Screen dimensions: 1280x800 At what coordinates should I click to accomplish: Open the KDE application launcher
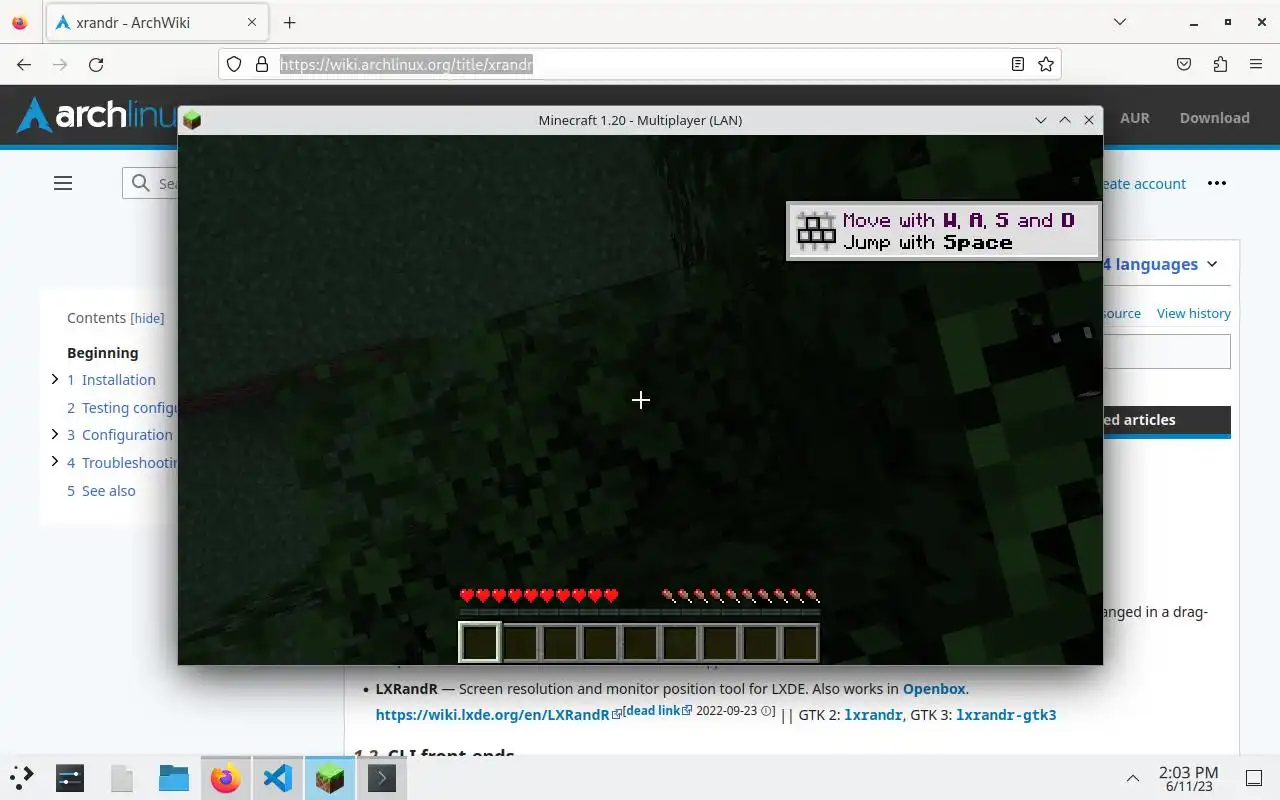pos(22,778)
